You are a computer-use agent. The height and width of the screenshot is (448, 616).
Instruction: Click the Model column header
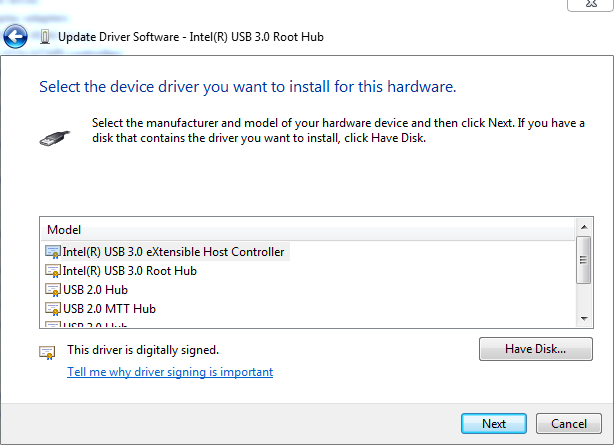coord(307,230)
